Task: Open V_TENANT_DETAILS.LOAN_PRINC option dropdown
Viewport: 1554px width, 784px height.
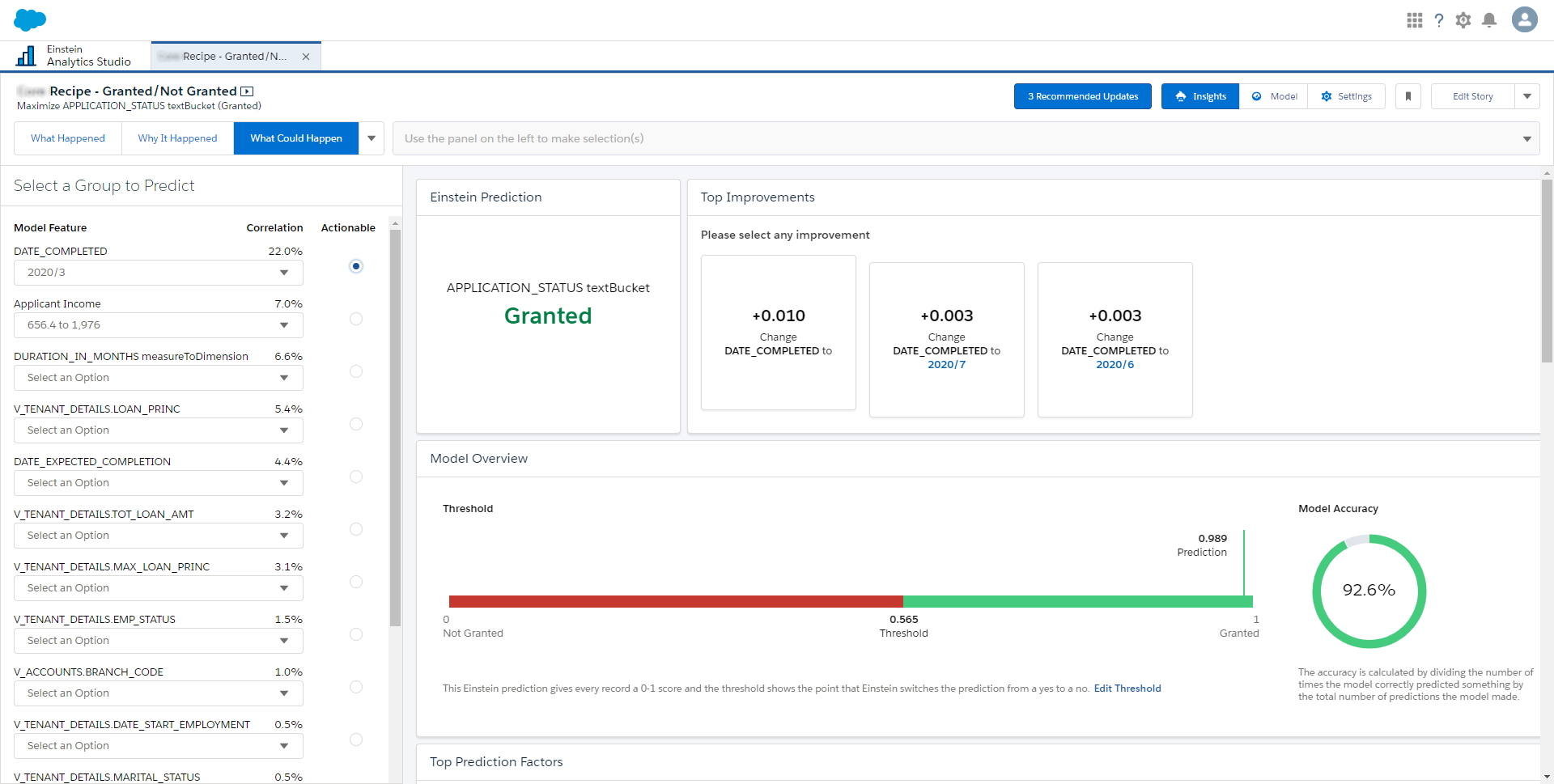Action: (x=159, y=430)
